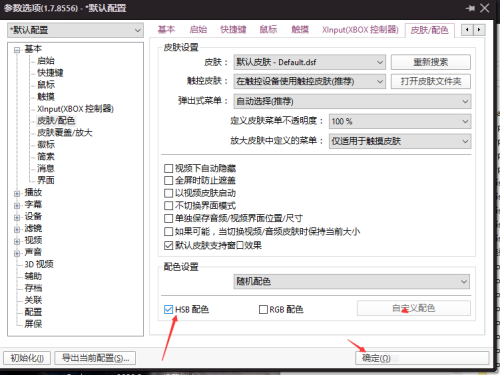The width and height of the screenshot is (500, 375).
Task: Click the 重新搜索 button
Action: click(x=431, y=62)
